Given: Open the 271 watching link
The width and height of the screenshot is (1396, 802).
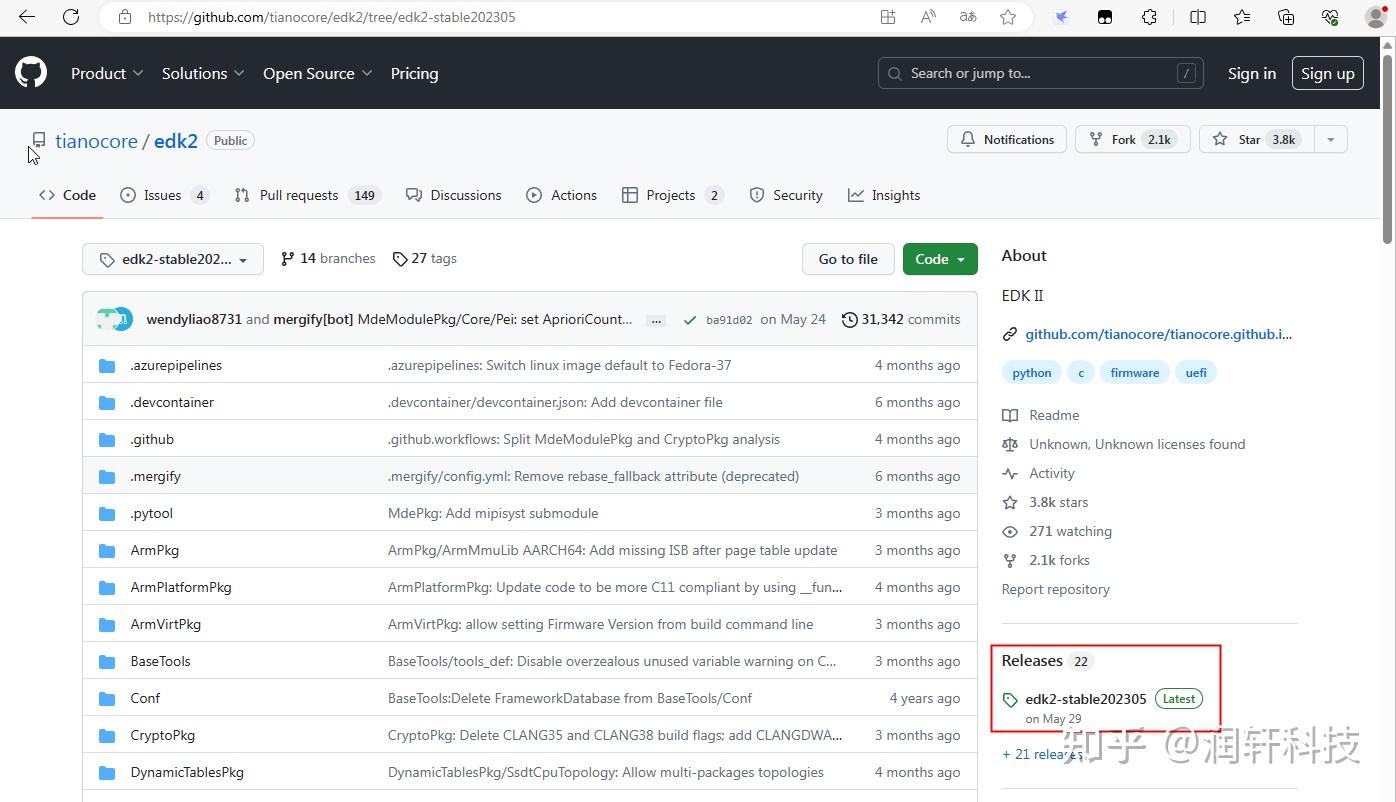Looking at the screenshot, I should point(1070,531).
